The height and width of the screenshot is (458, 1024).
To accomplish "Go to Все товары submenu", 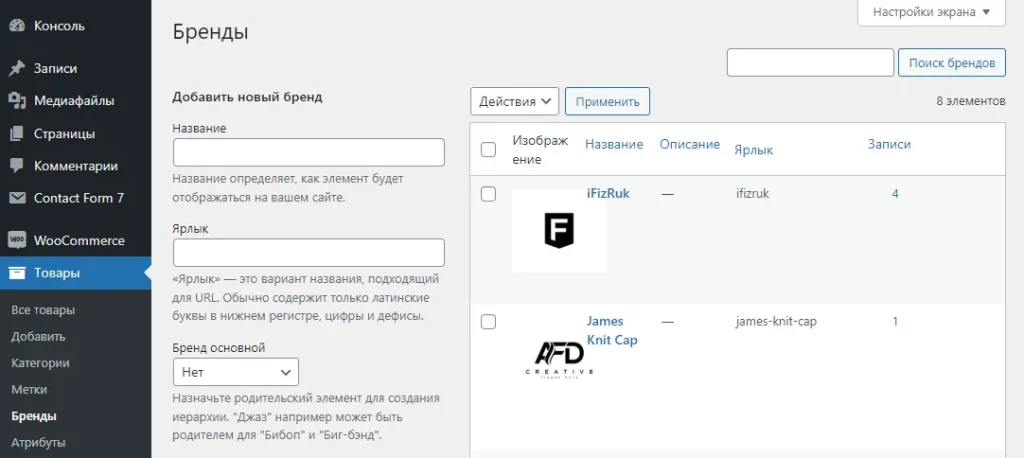I will tap(43, 310).
